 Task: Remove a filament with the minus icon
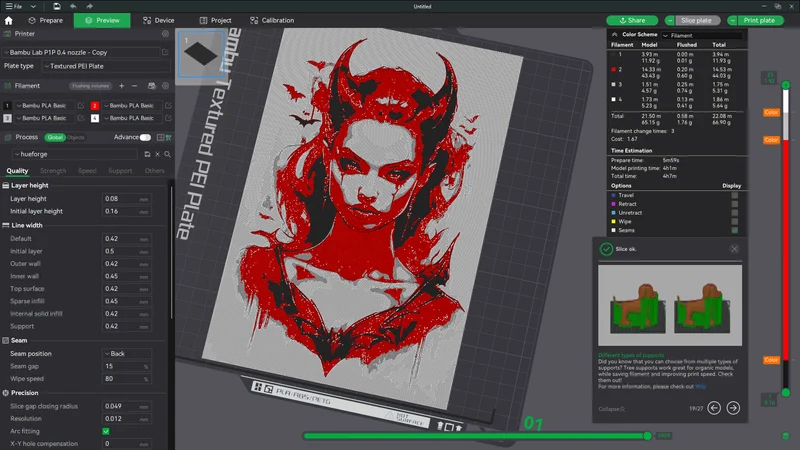pyautogui.click(x=134, y=86)
